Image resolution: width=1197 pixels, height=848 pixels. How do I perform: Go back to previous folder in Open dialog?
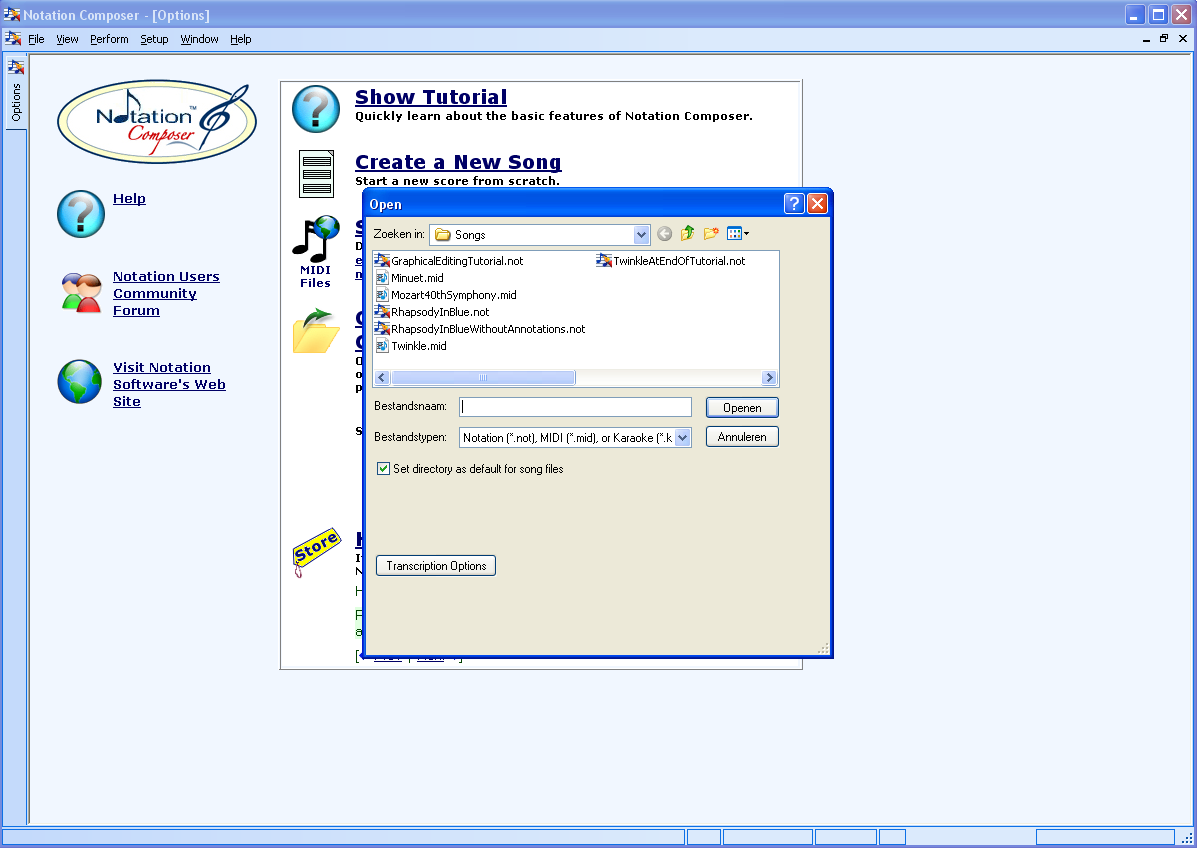coord(664,234)
